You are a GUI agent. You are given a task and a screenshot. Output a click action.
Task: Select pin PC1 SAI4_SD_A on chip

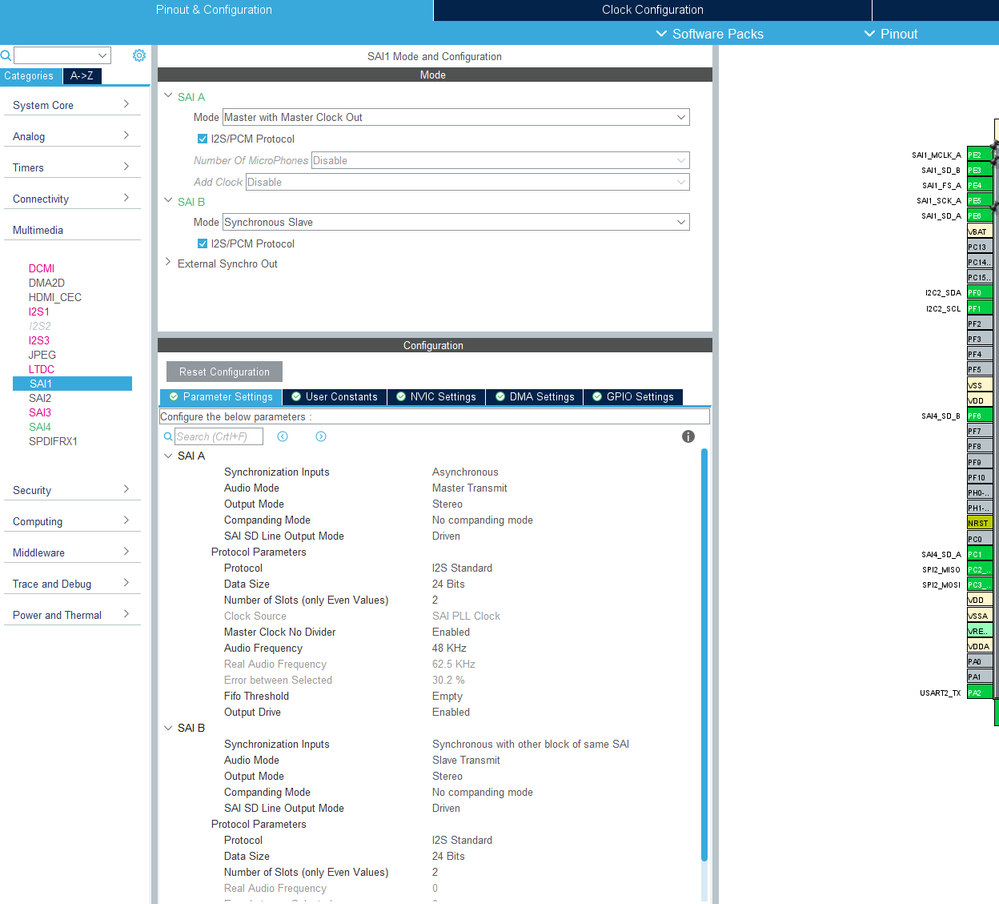[979, 554]
